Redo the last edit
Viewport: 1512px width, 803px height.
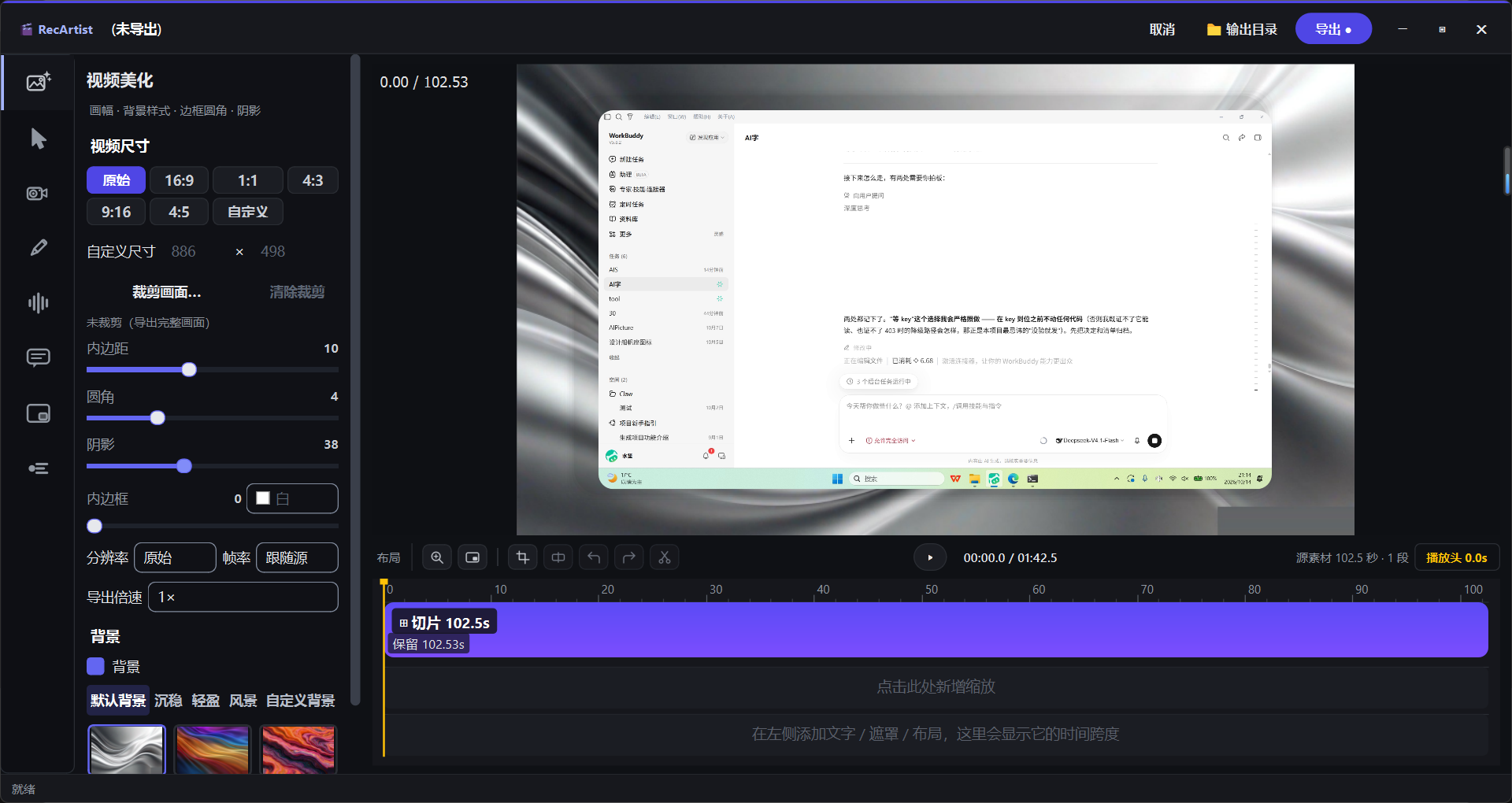629,557
